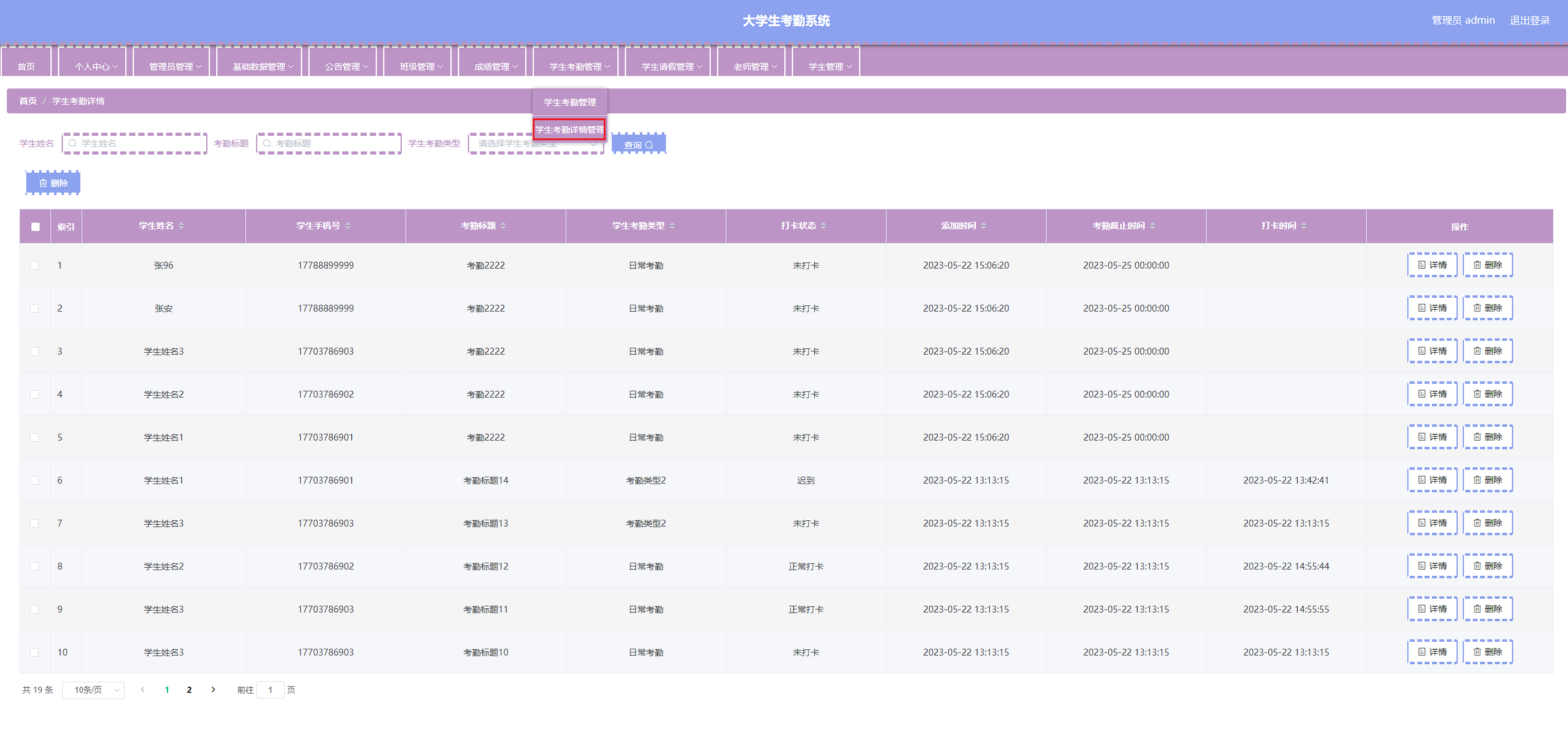Sort by 打卡状态 column arrows

824,226
